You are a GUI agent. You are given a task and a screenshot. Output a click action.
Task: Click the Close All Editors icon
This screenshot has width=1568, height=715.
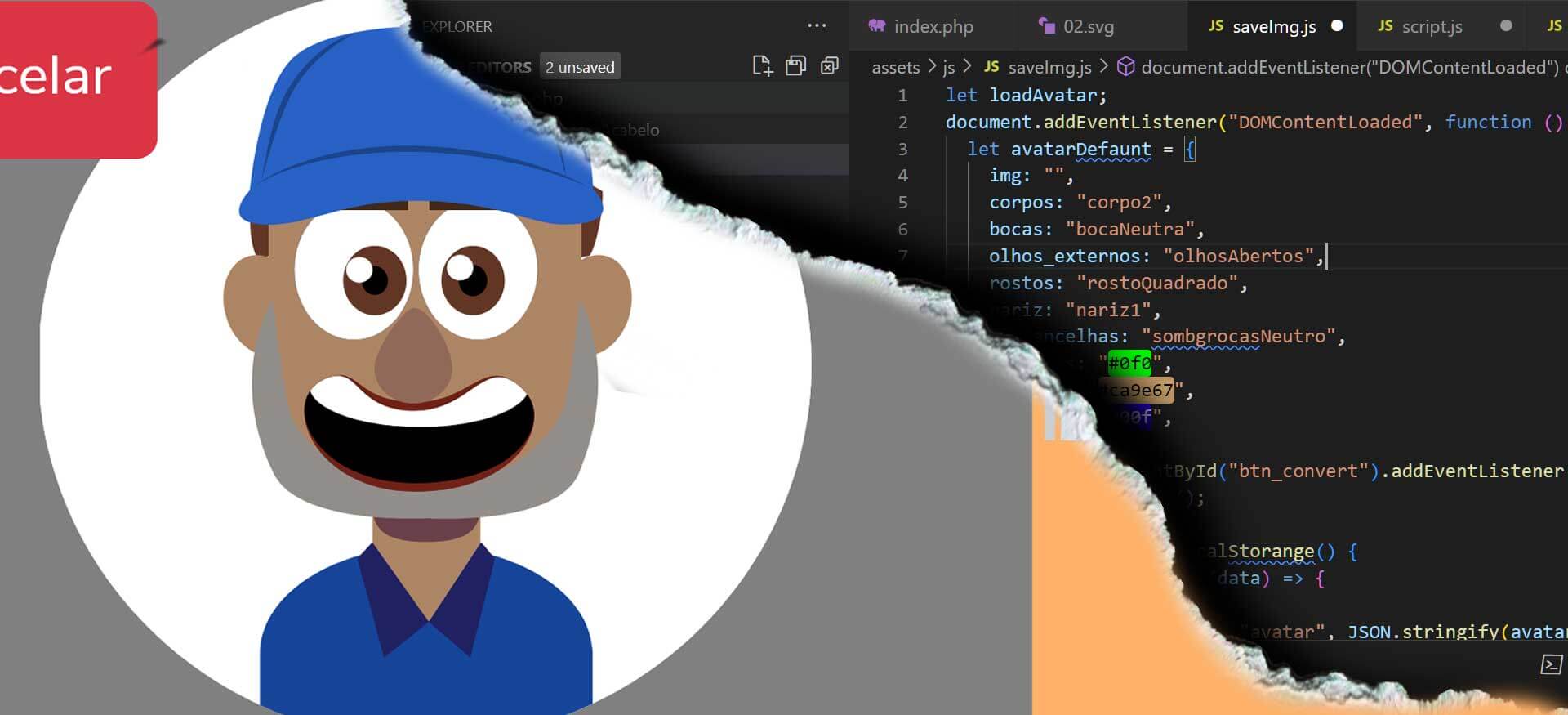pos(829,66)
